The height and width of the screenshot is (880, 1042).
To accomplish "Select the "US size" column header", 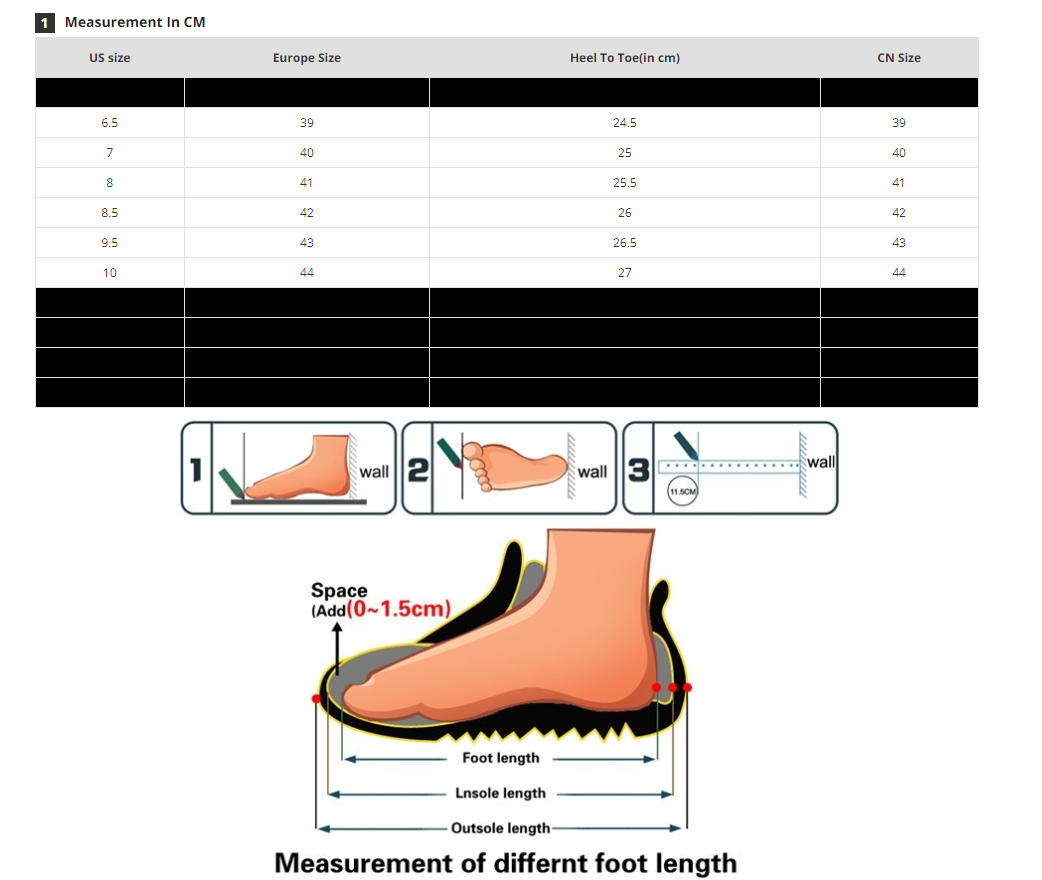I will click(x=110, y=58).
